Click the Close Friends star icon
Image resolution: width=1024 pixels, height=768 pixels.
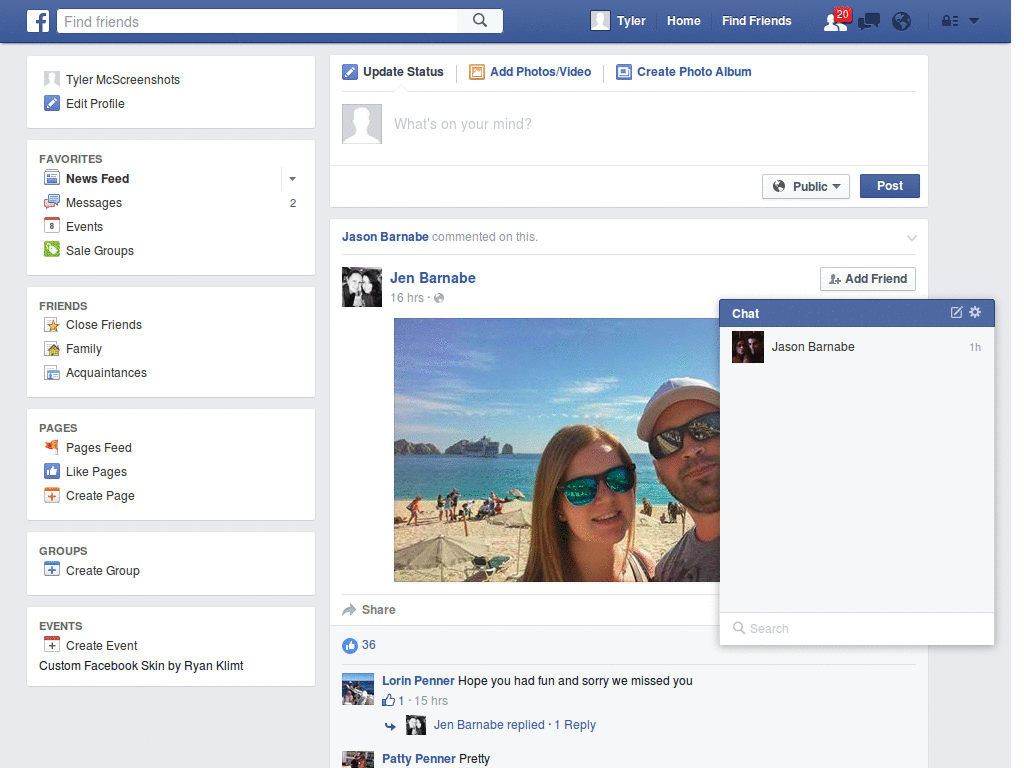click(52, 325)
